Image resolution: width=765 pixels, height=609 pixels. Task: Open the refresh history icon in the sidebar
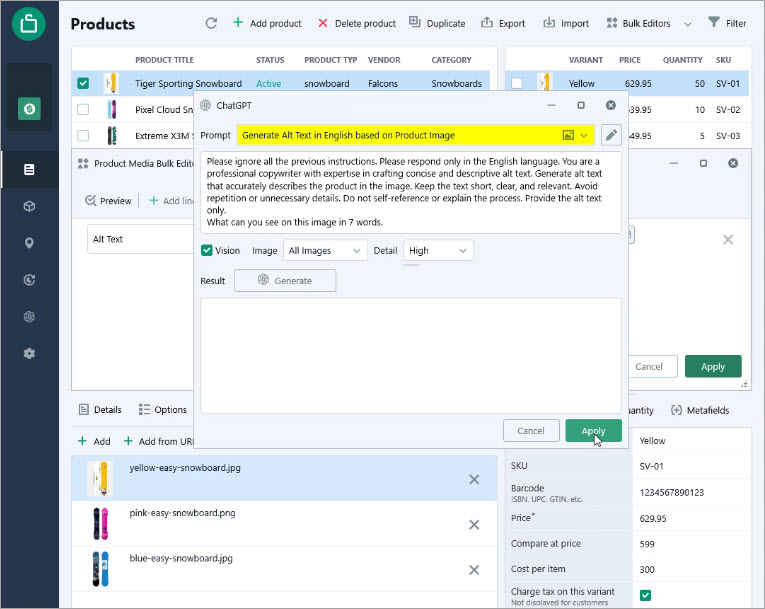point(29,280)
